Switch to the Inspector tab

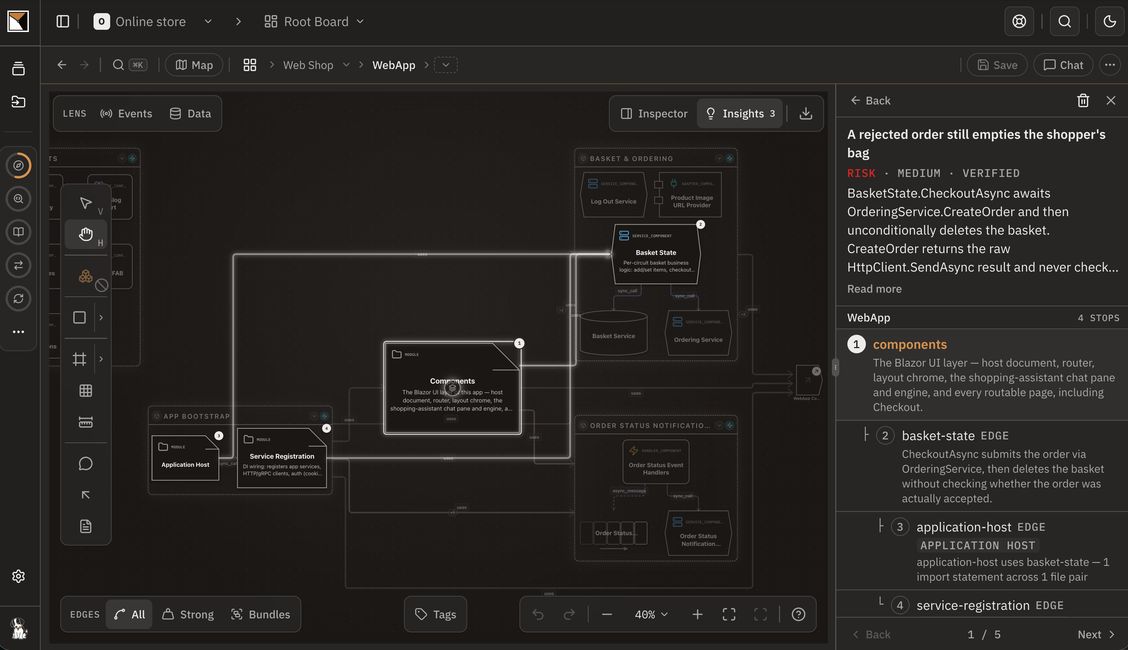[654, 114]
